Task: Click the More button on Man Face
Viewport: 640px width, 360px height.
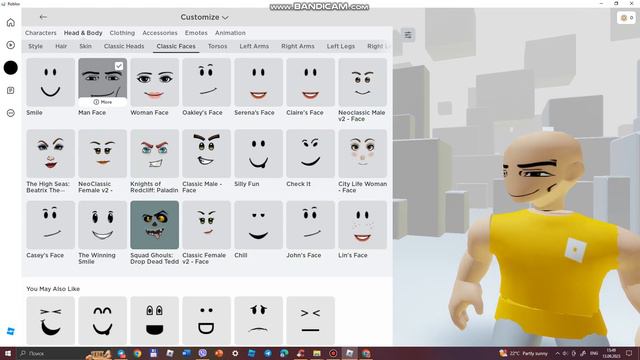Action: [102, 102]
